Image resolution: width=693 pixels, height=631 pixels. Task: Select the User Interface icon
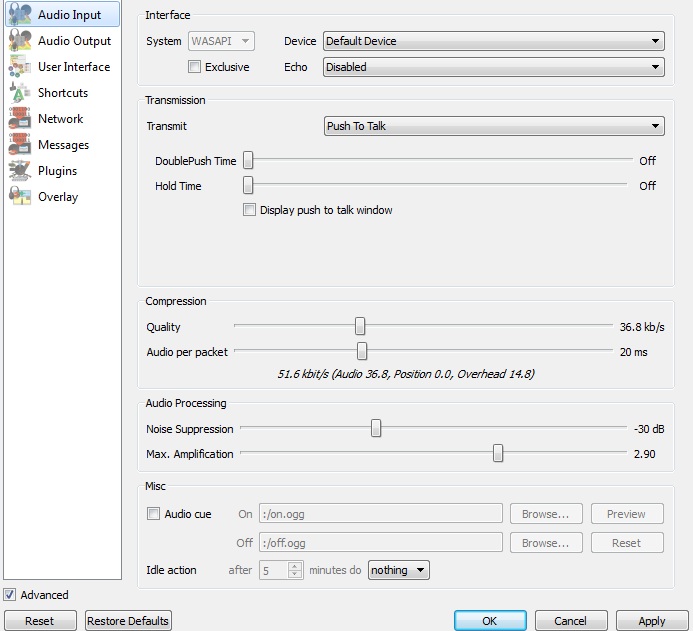[x=20, y=67]
